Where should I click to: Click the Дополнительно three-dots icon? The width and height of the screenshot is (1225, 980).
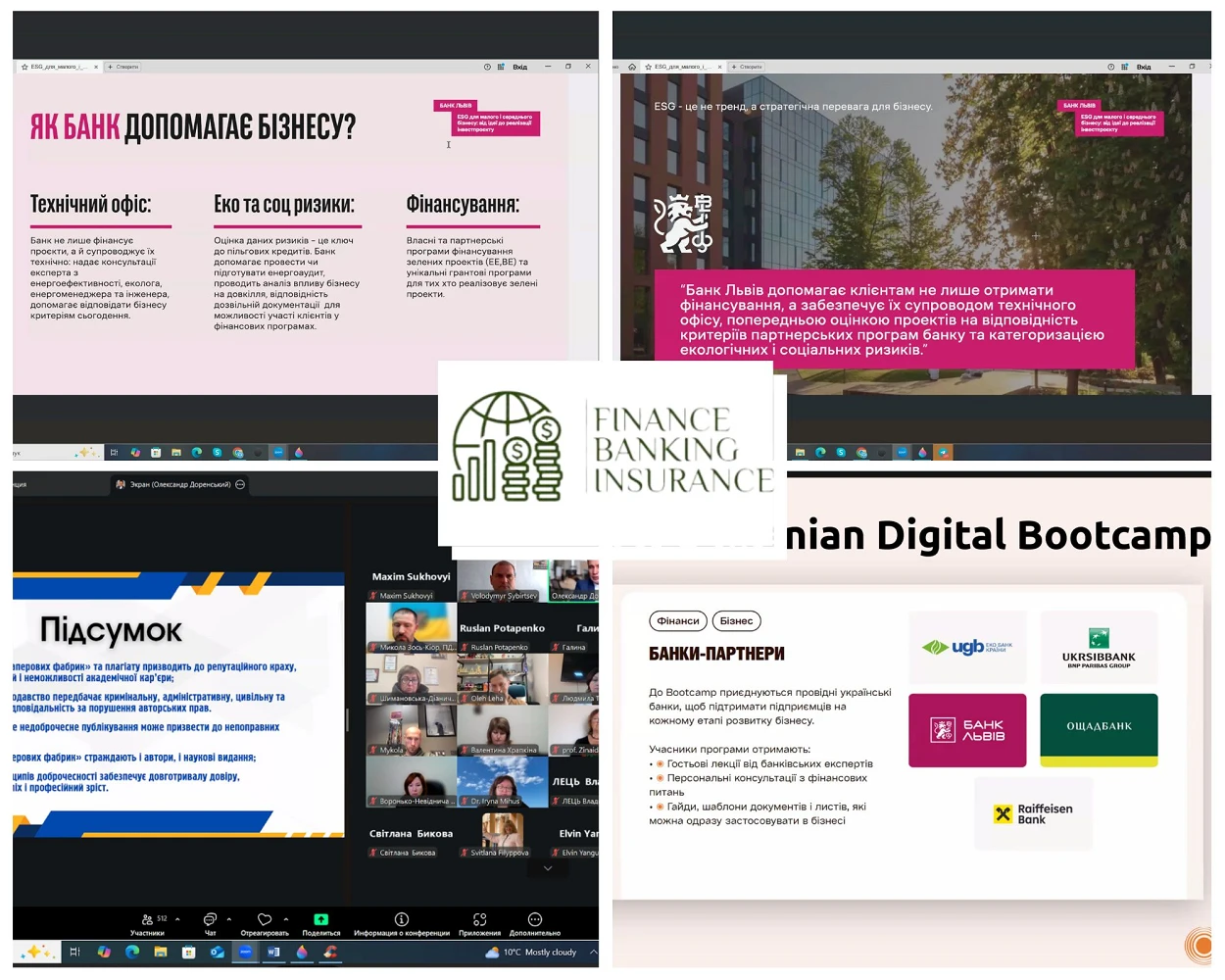[535, 919]
